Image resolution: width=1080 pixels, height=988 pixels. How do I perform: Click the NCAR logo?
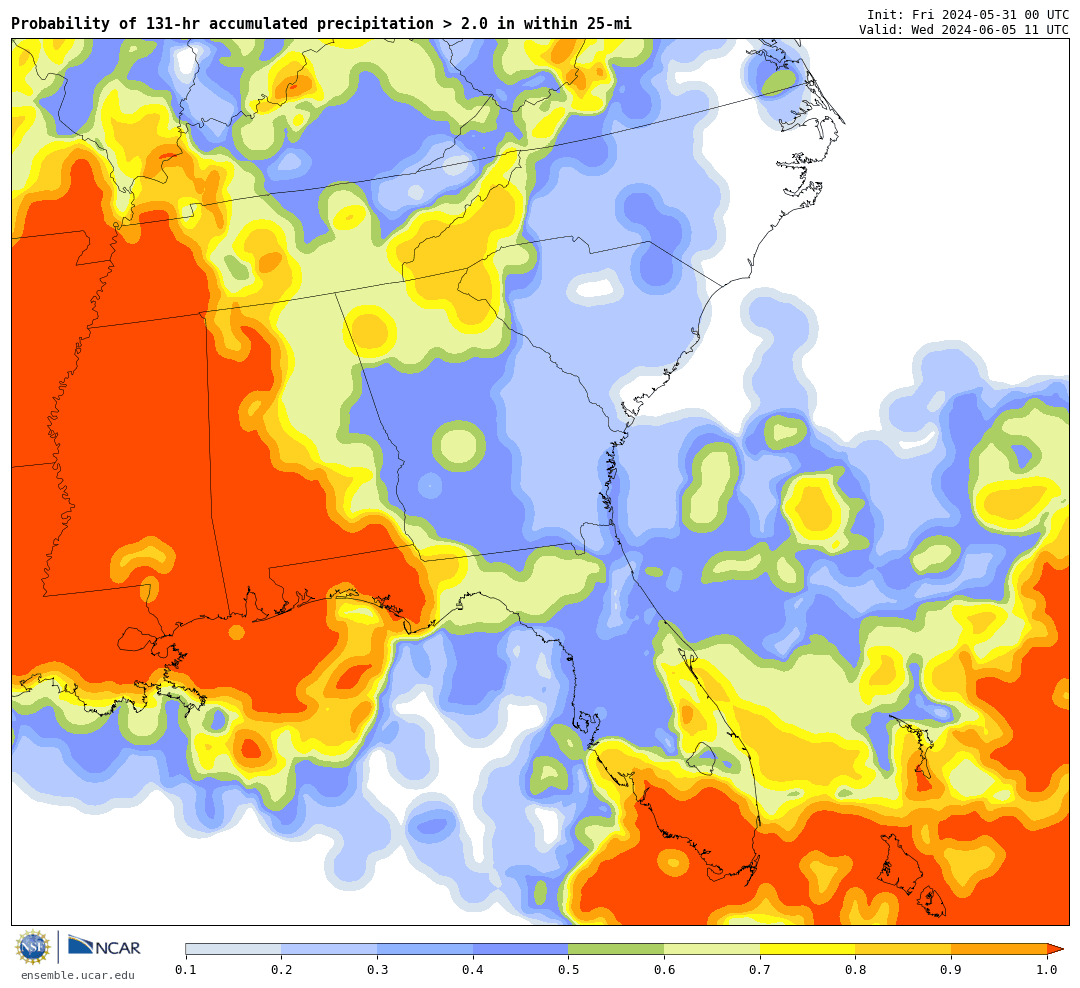click(x=104, y=946)
